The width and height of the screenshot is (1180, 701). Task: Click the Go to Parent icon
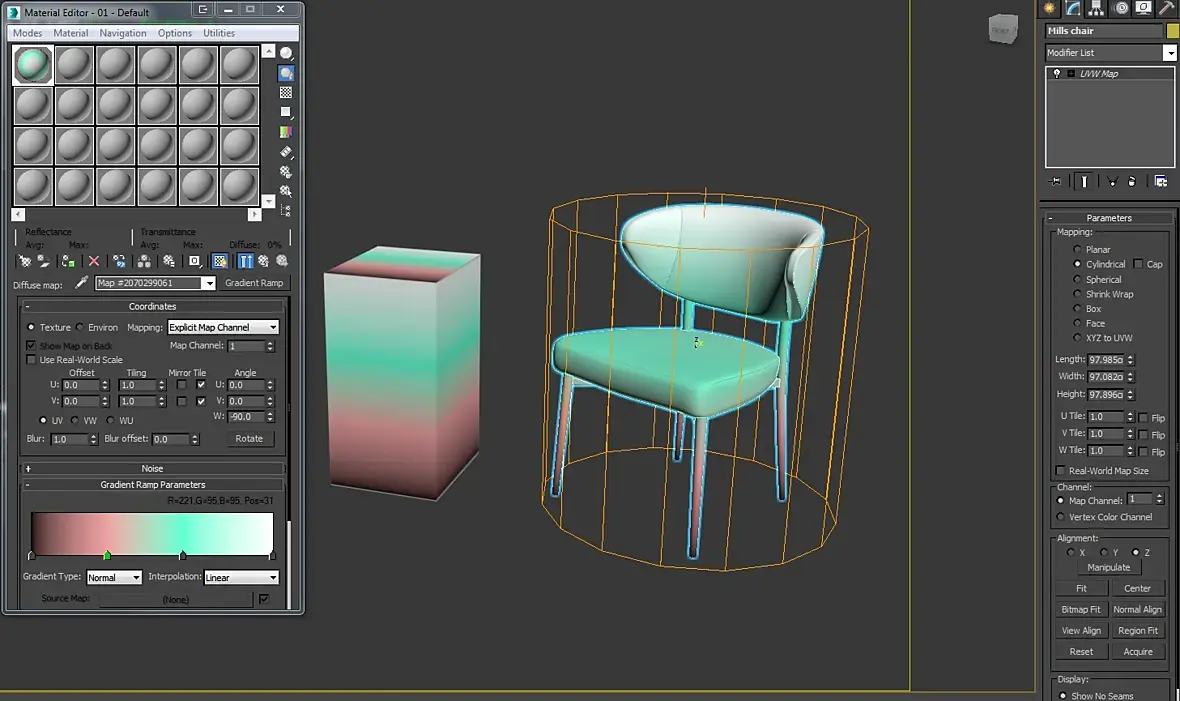(x=263, y=261)
